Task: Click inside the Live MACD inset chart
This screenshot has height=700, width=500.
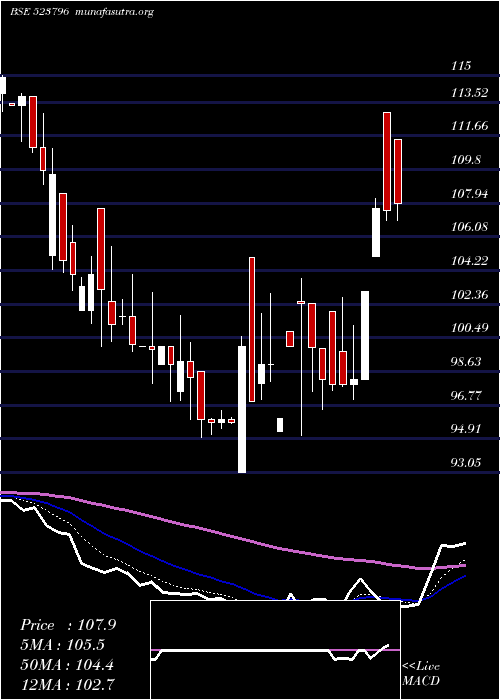Action: pyautogui.click(x=275, y=650)
